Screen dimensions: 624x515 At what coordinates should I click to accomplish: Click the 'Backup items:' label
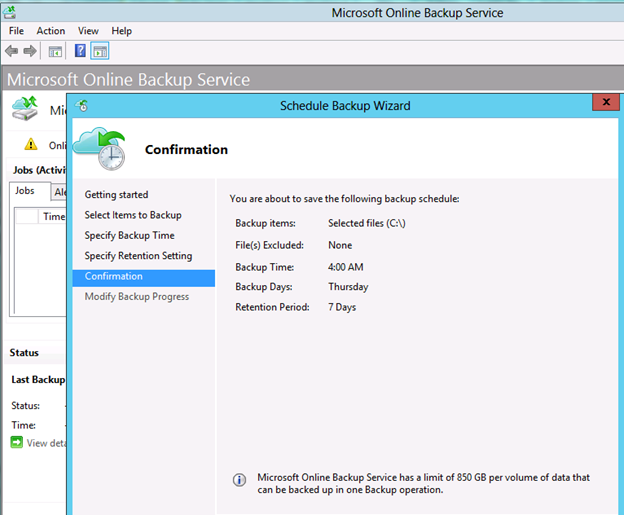265,223
